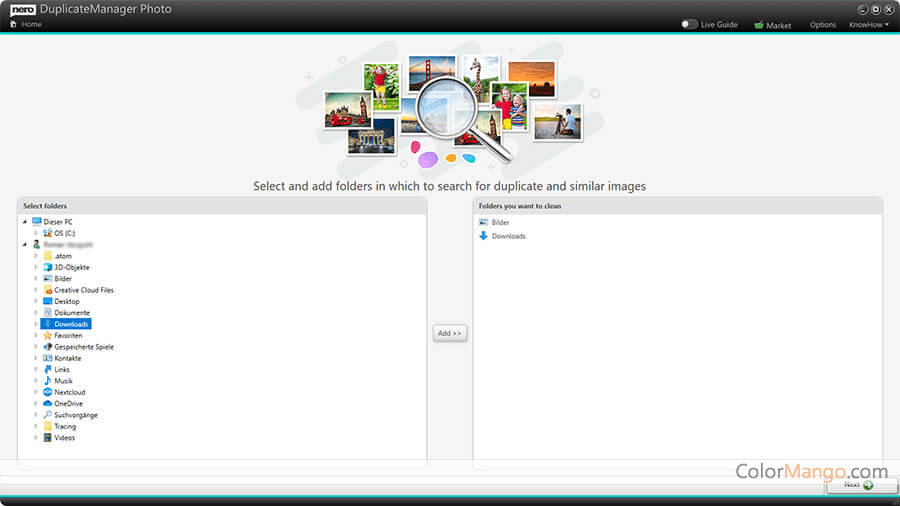The image size is (900, 506).
Task: Select Downloads in Folders you want to clean
Action: [x=509, y=236]
